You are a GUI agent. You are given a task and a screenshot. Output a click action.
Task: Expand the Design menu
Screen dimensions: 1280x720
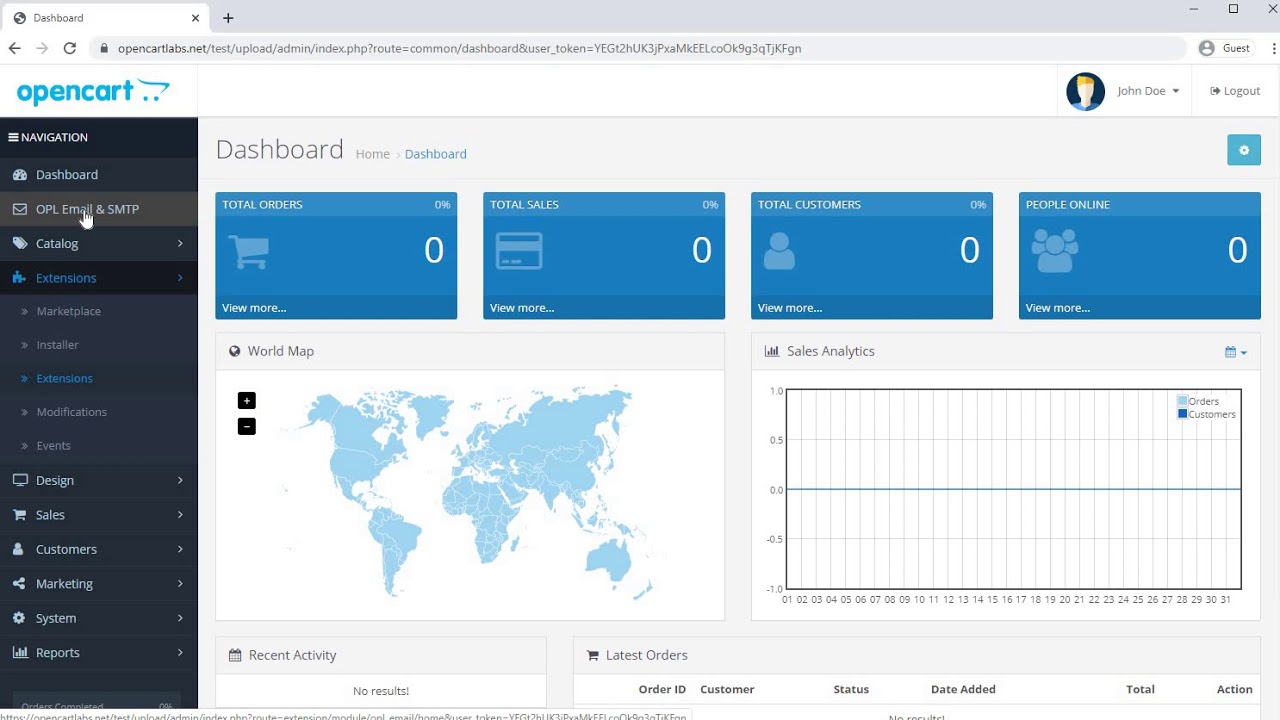coord(99,480)
